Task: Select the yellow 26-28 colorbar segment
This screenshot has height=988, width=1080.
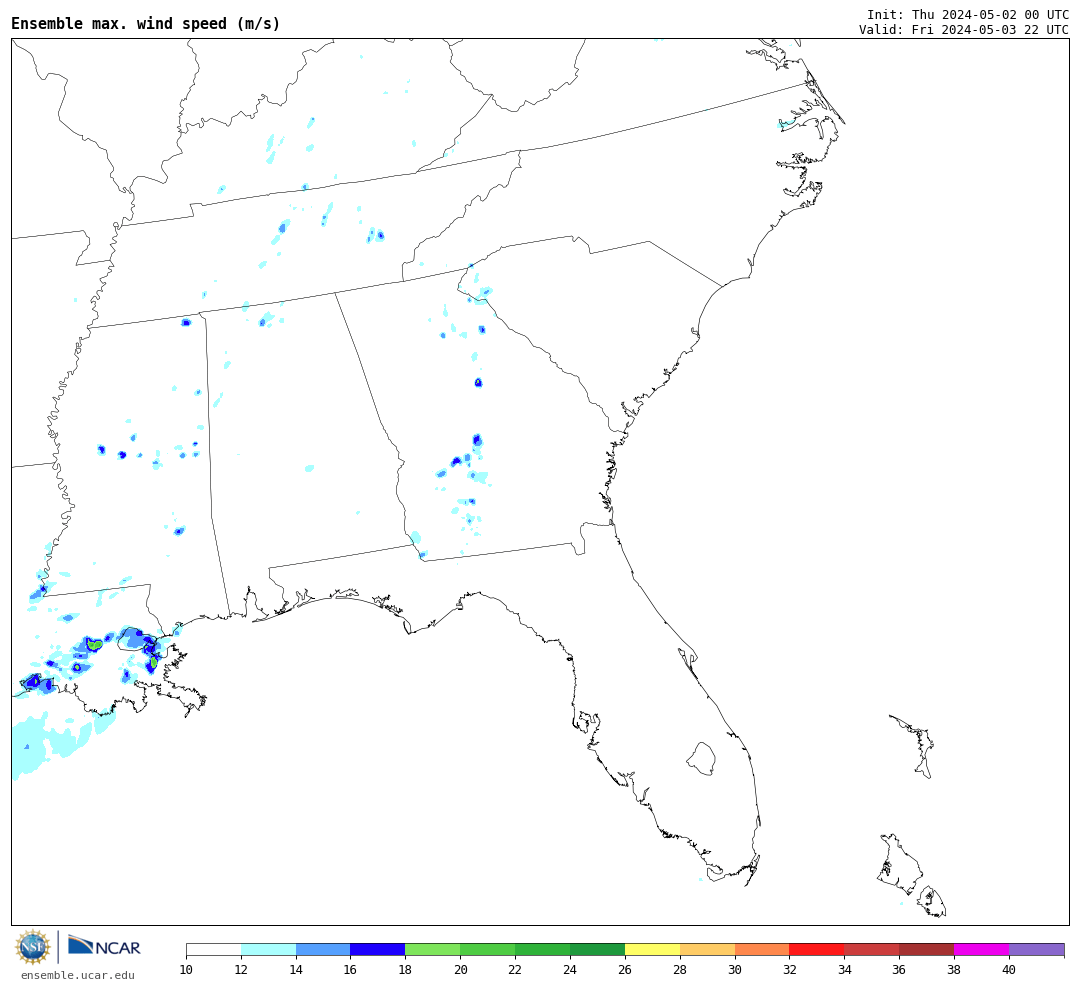Action: pyautogui.click(x=652, y=949)
